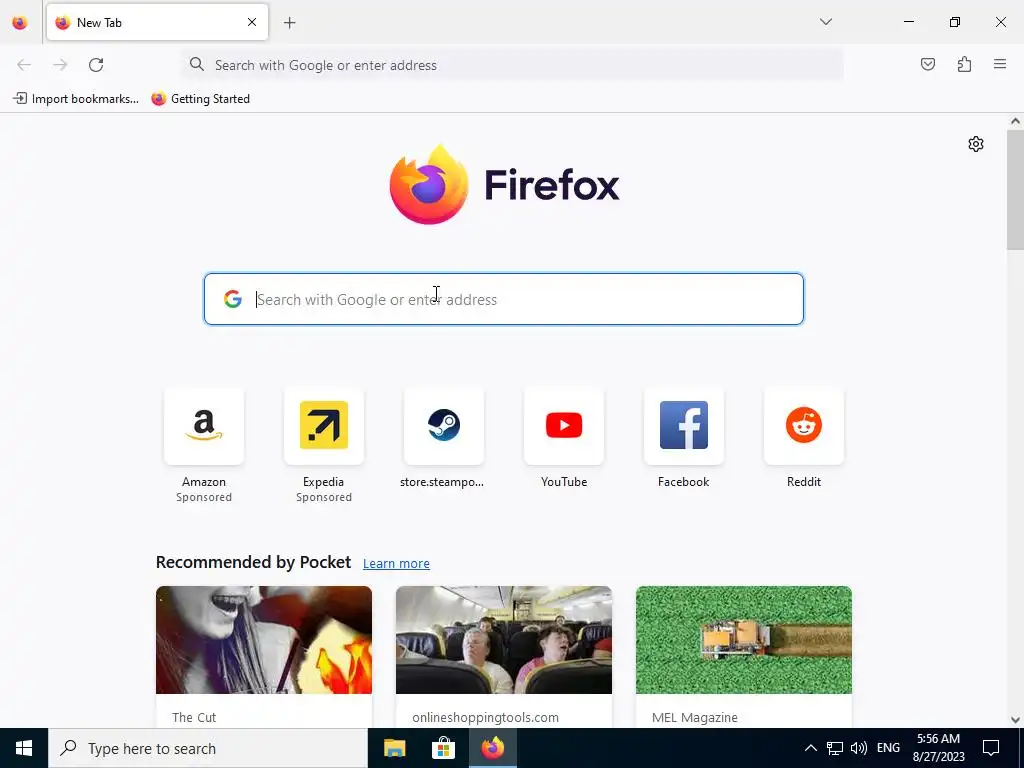The height and width of the screenshot is (768, 1024).
Task: Open the Amazon shortcut tile
Action: pyautogui.click(x=204, y=426)
